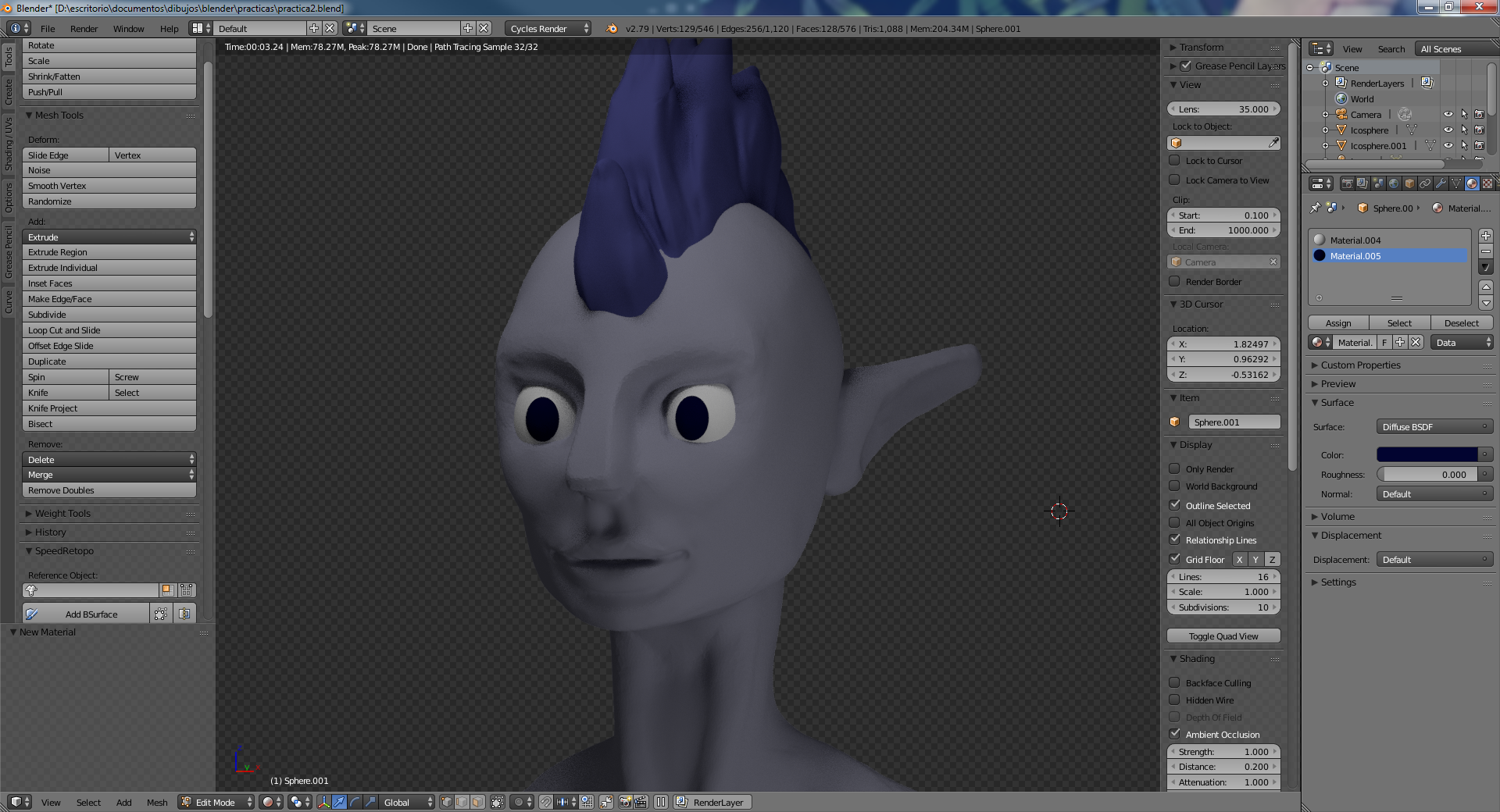This screenshot has height=812, width=1500.
Task: Click the Subdivide button
Action: (x=109, y=315)
